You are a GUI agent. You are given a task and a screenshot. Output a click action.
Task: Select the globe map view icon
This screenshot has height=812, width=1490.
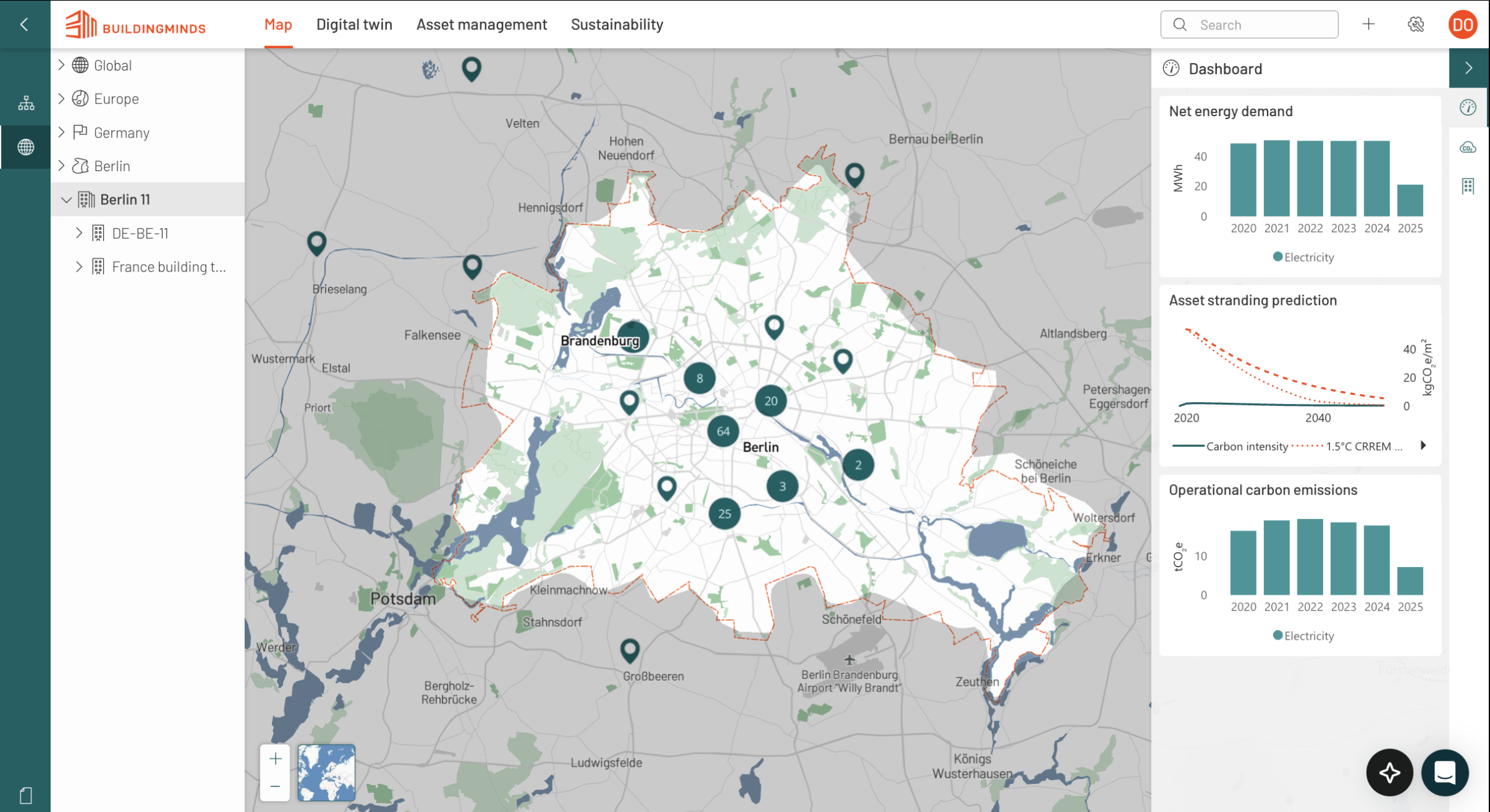pos(26,147)
